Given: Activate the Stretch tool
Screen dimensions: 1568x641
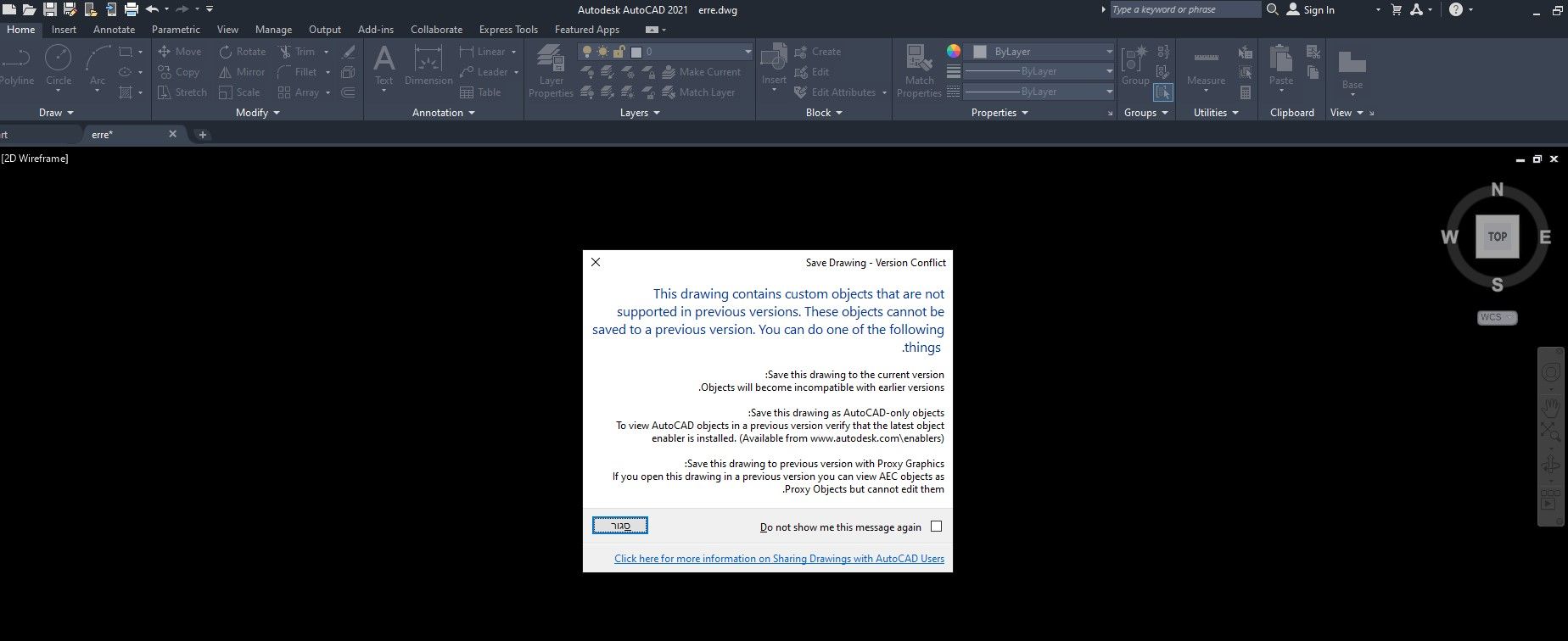Looking at the screenshot, I should [x=182, y=92].
